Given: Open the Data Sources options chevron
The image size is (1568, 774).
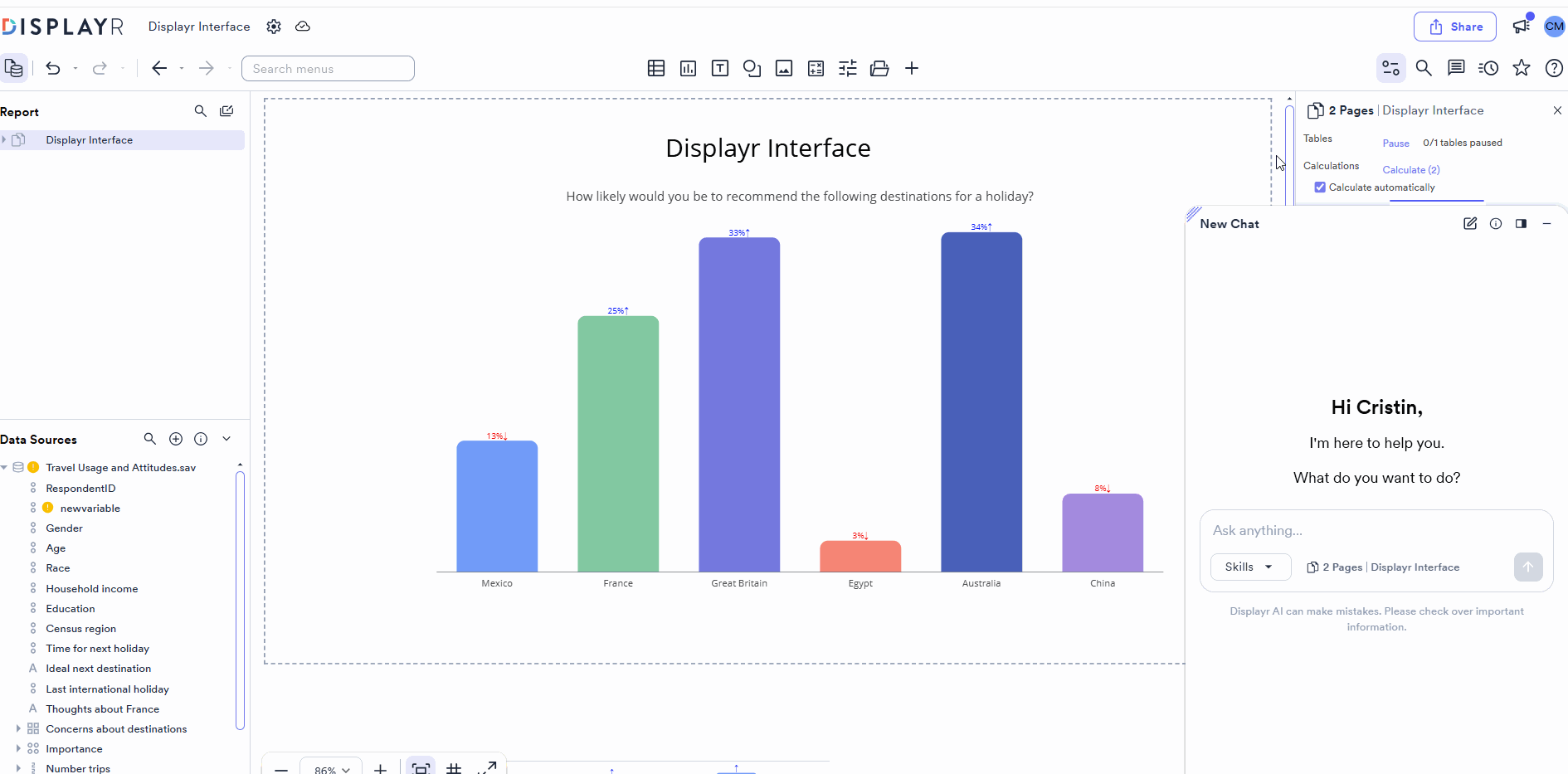Looking at the screenshot, I should point(226,439).
